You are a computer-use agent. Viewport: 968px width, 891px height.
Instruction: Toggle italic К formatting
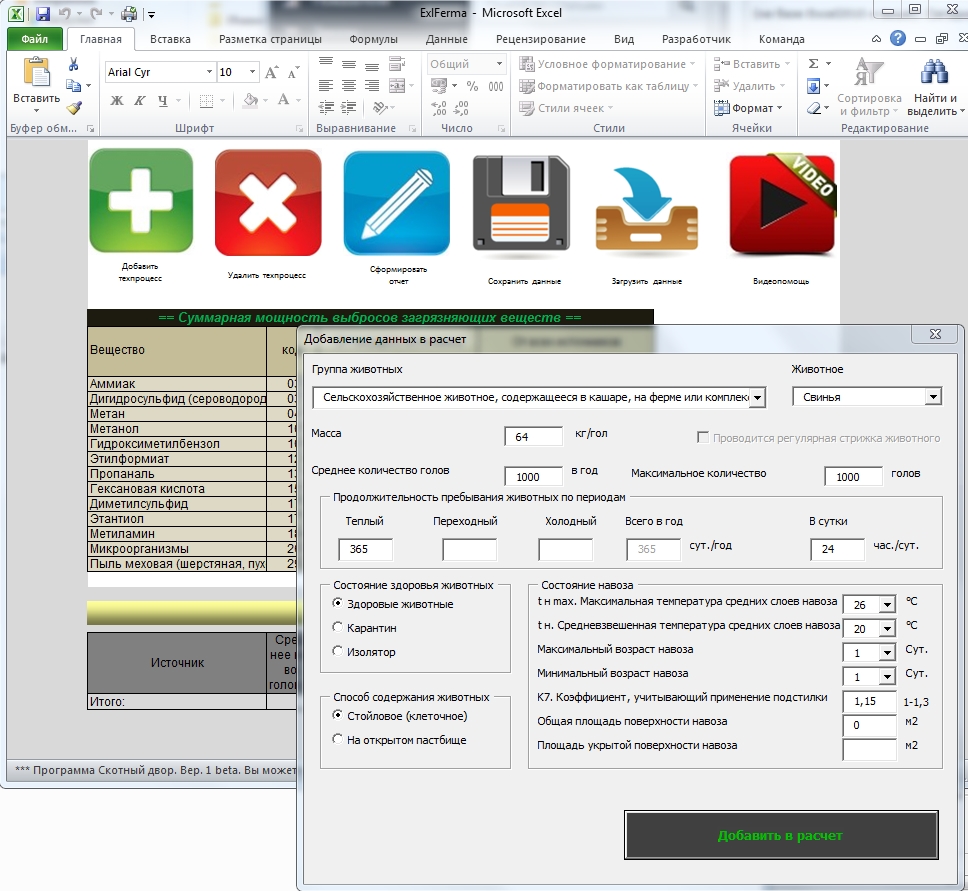click(x=140, y=101)
